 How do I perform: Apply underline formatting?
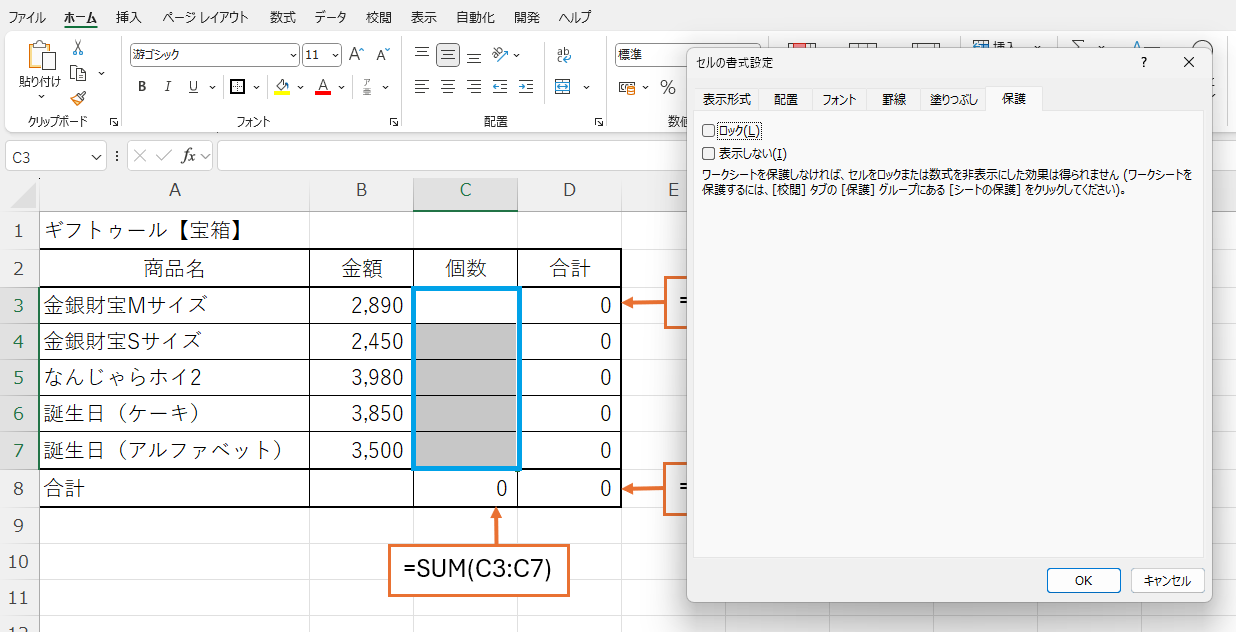[x=192, y=87]
